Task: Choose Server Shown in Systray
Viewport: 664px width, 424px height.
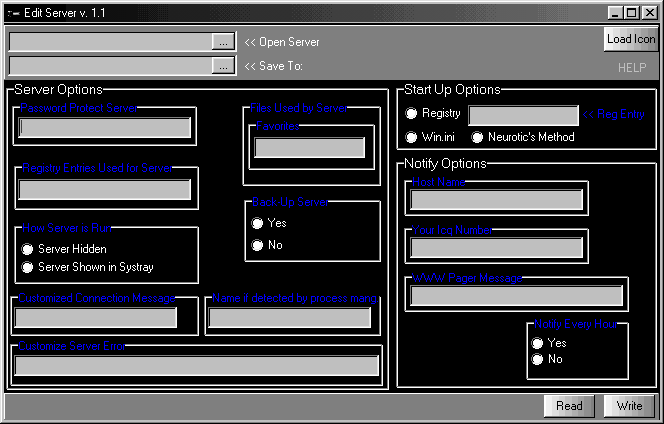Action: [28, 267]
